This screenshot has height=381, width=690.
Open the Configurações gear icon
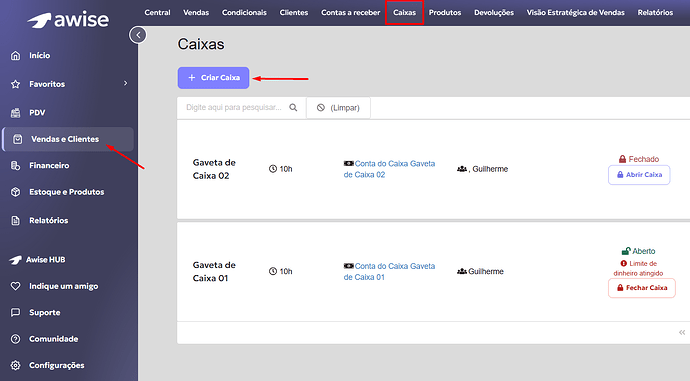coord(15,365)
